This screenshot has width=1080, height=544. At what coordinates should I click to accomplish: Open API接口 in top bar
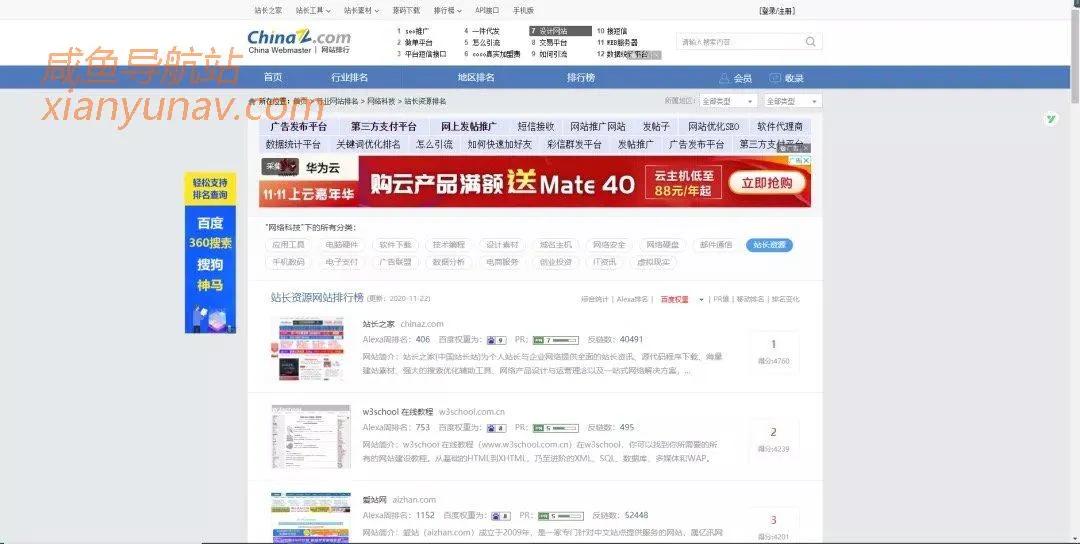click(487, 11)
